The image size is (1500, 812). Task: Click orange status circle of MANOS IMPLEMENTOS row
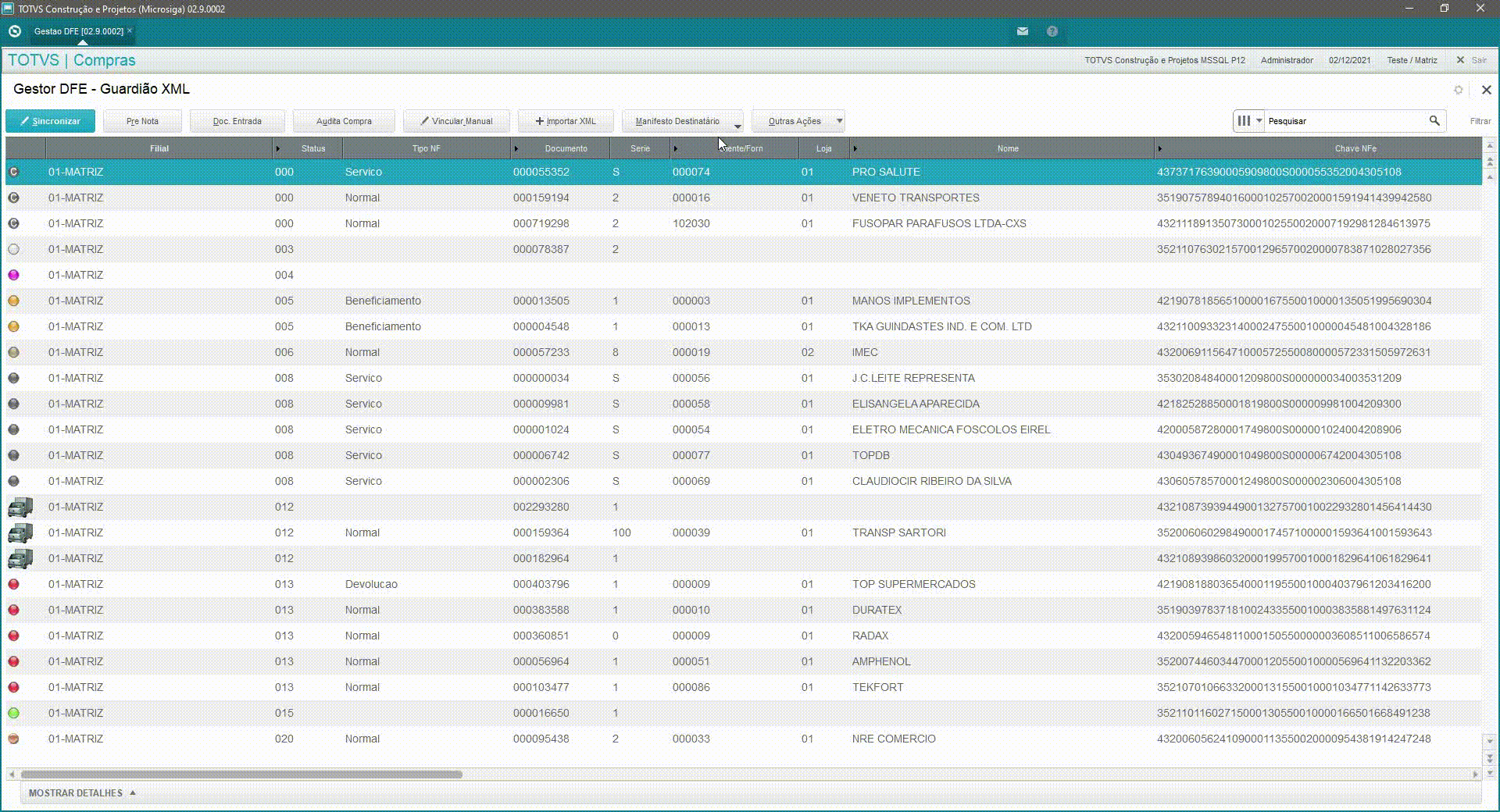pyautogui.click(x=13, y=301)
